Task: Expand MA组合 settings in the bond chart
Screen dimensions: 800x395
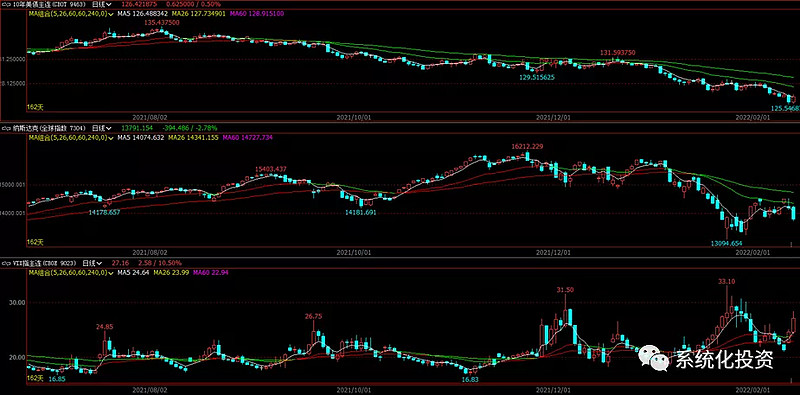Action: tap(70, 15)
